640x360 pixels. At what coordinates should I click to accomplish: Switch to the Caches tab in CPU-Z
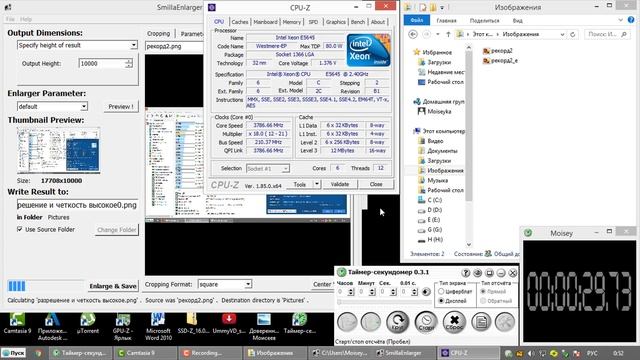pos(240,22)
